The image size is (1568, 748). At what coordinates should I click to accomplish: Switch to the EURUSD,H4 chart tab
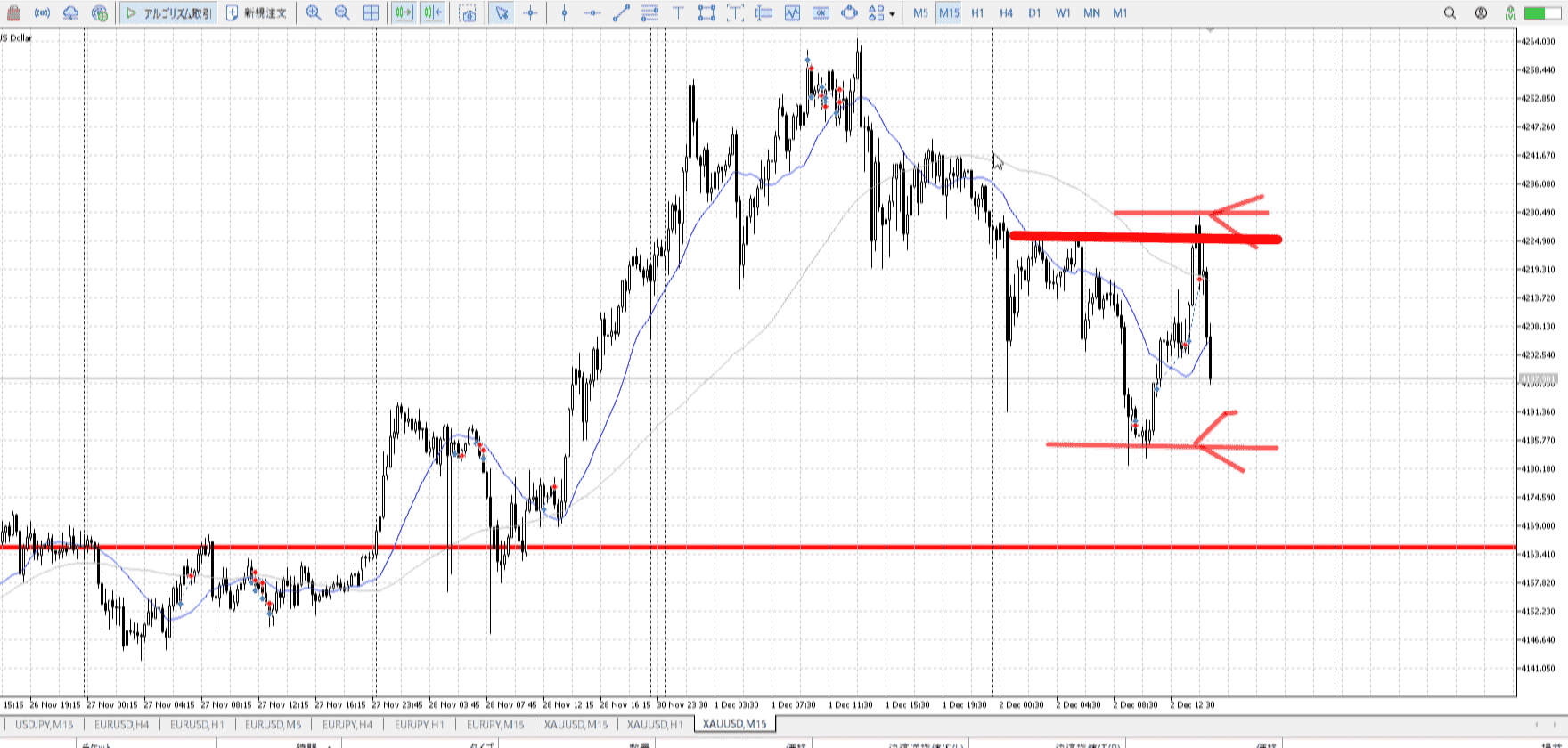(122, 724)
